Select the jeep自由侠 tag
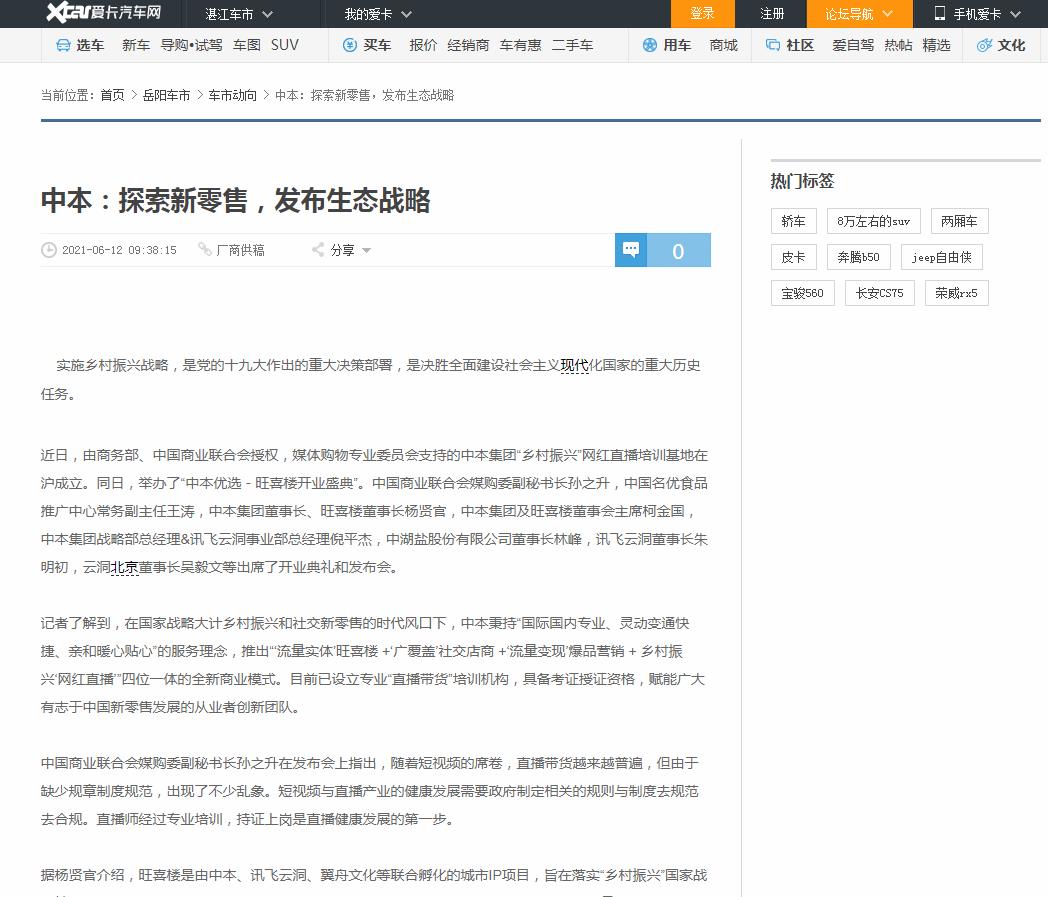 coord(942,257)
